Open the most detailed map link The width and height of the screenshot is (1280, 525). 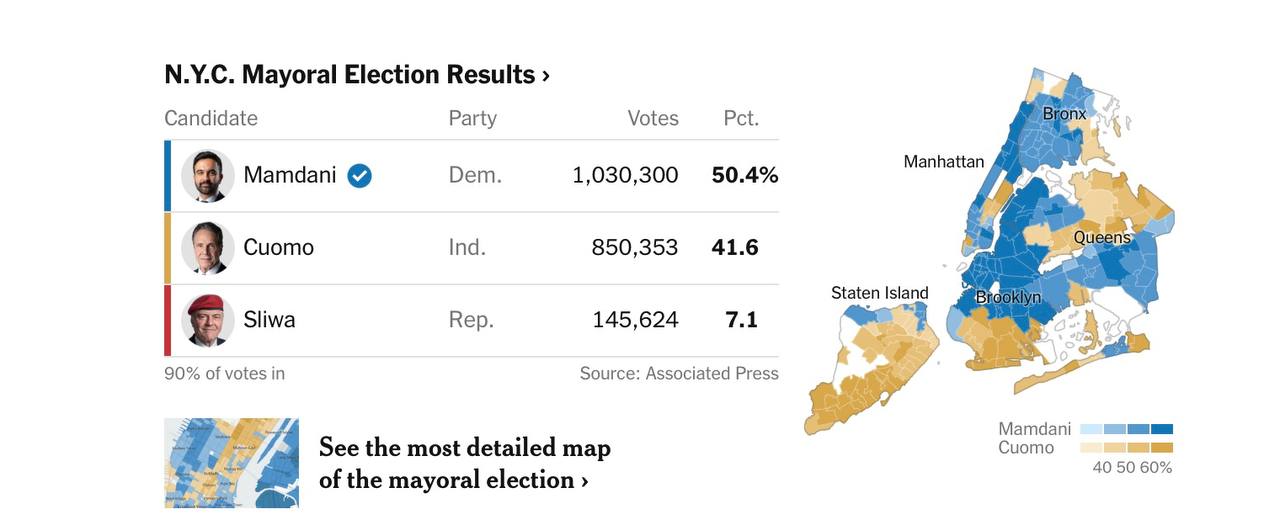(464, 463)
